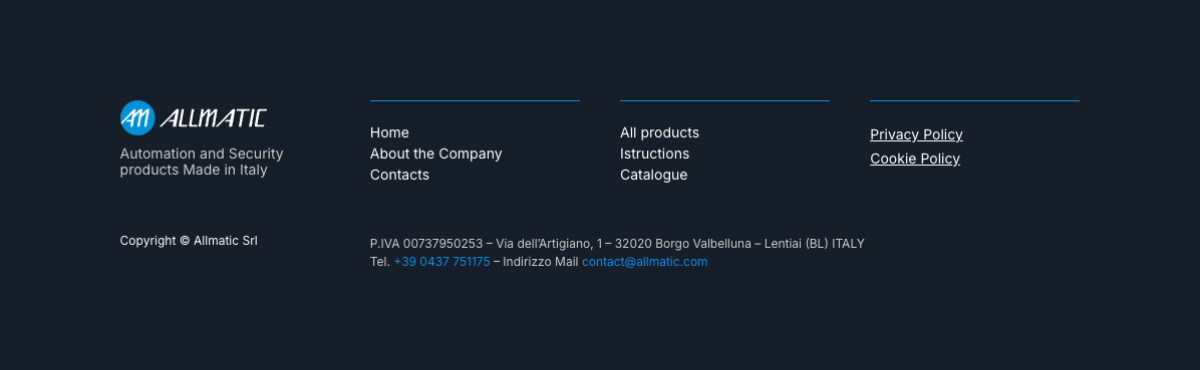The image size is (1200, 370).
Task: Click the blue divider above All products
Action: [725, 100]
